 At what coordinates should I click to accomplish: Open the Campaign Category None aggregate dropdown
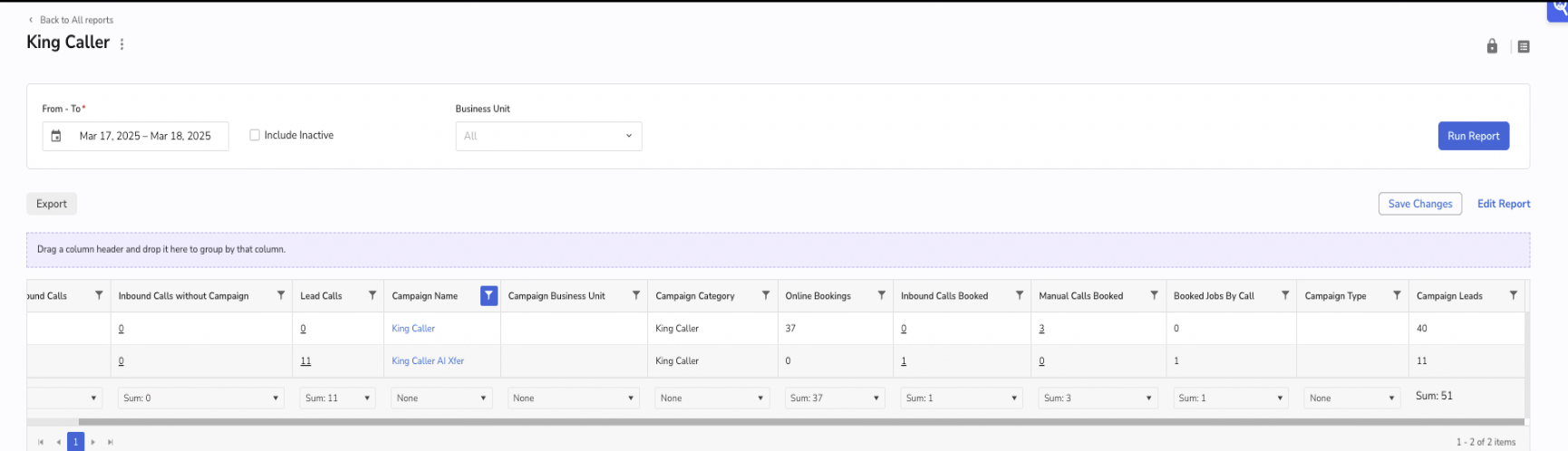click(711, 398)
